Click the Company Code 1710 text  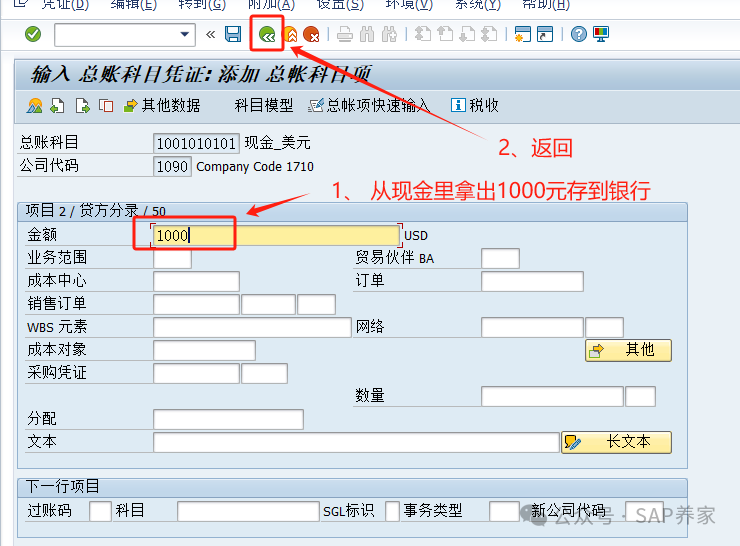click(255, 167)
